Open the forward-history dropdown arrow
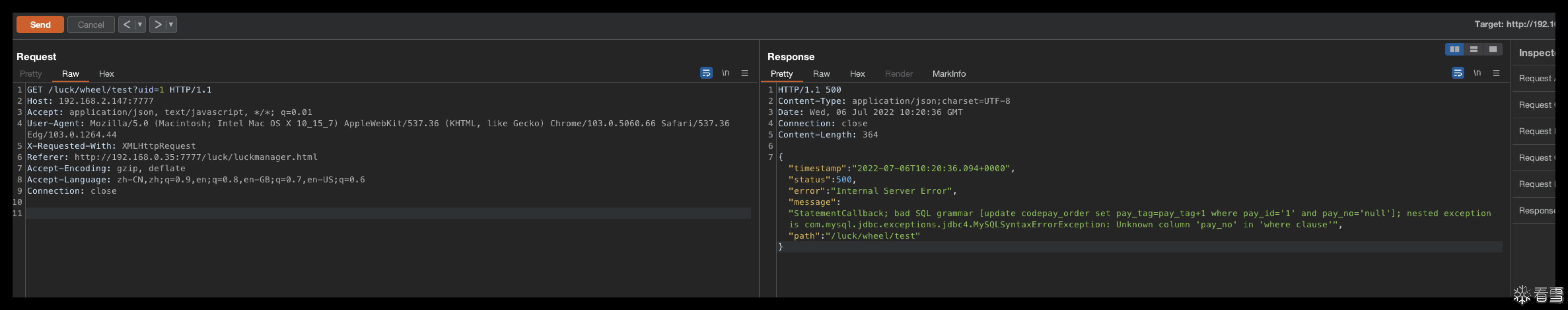Image resolution: width=1568 pixels, height=310 pixels. pos(171,24)
